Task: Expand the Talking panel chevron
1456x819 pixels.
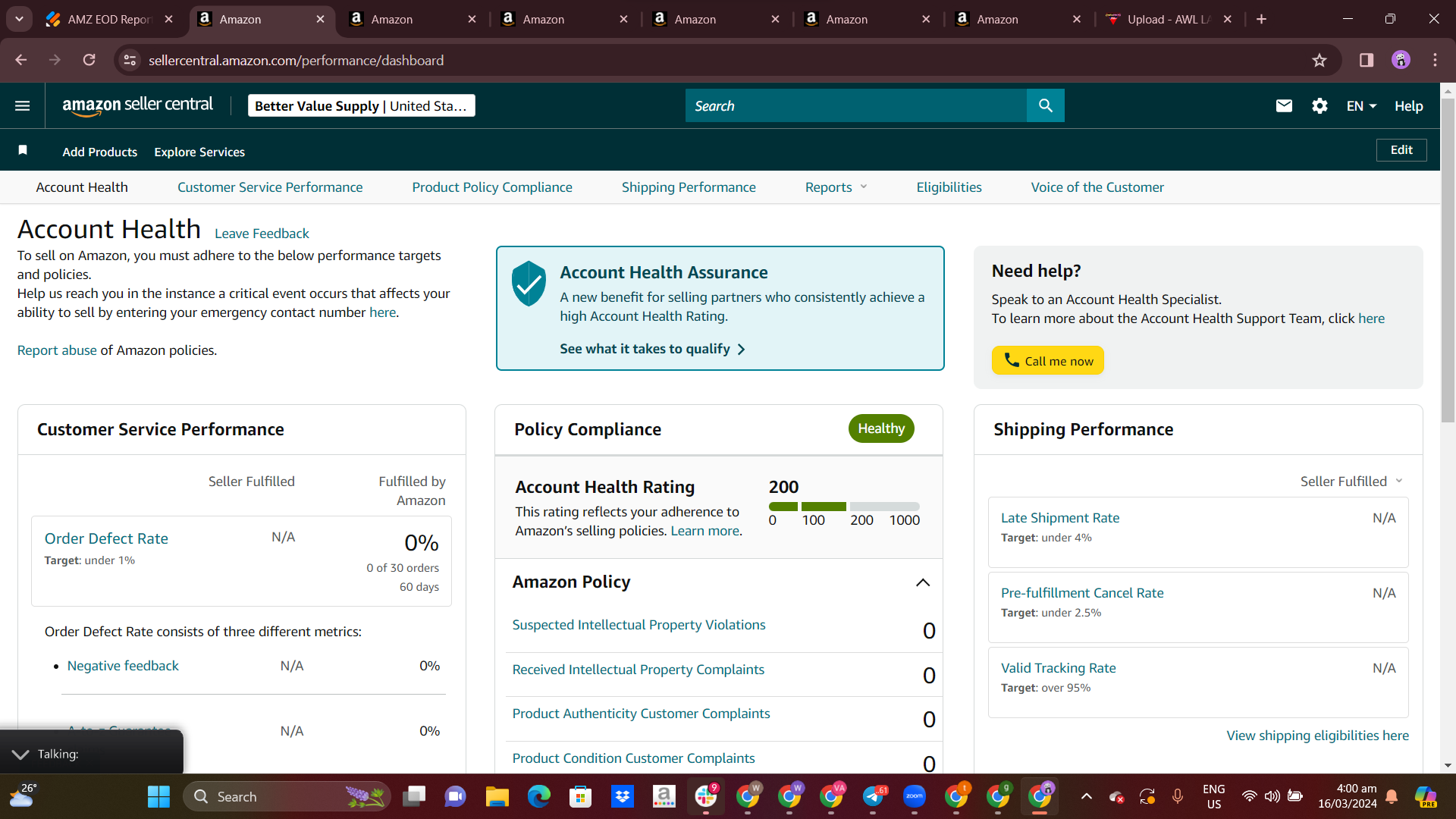Action: 20,754
